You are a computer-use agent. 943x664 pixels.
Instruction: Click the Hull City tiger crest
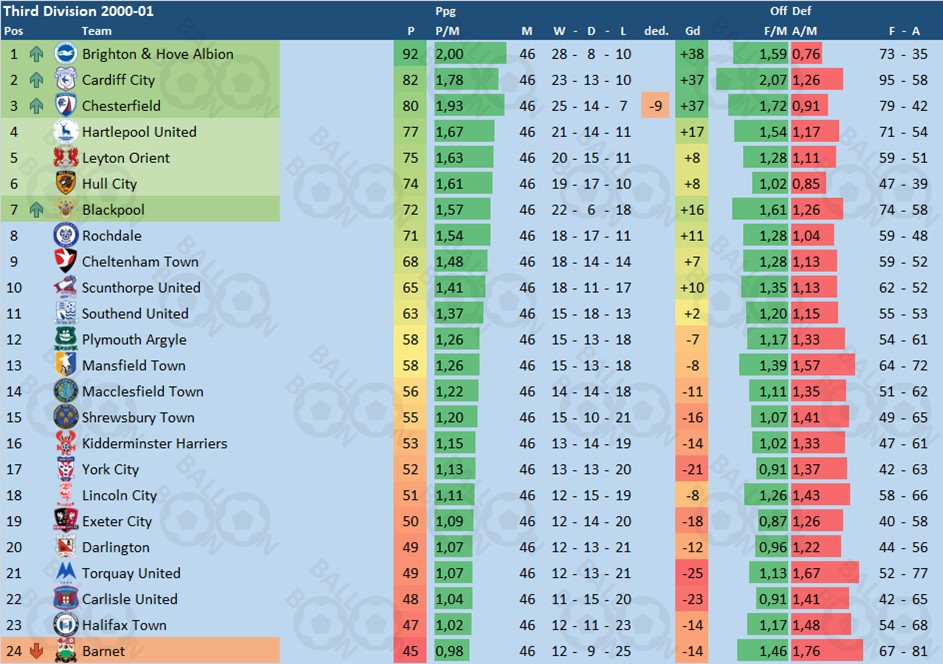point(66,184)
